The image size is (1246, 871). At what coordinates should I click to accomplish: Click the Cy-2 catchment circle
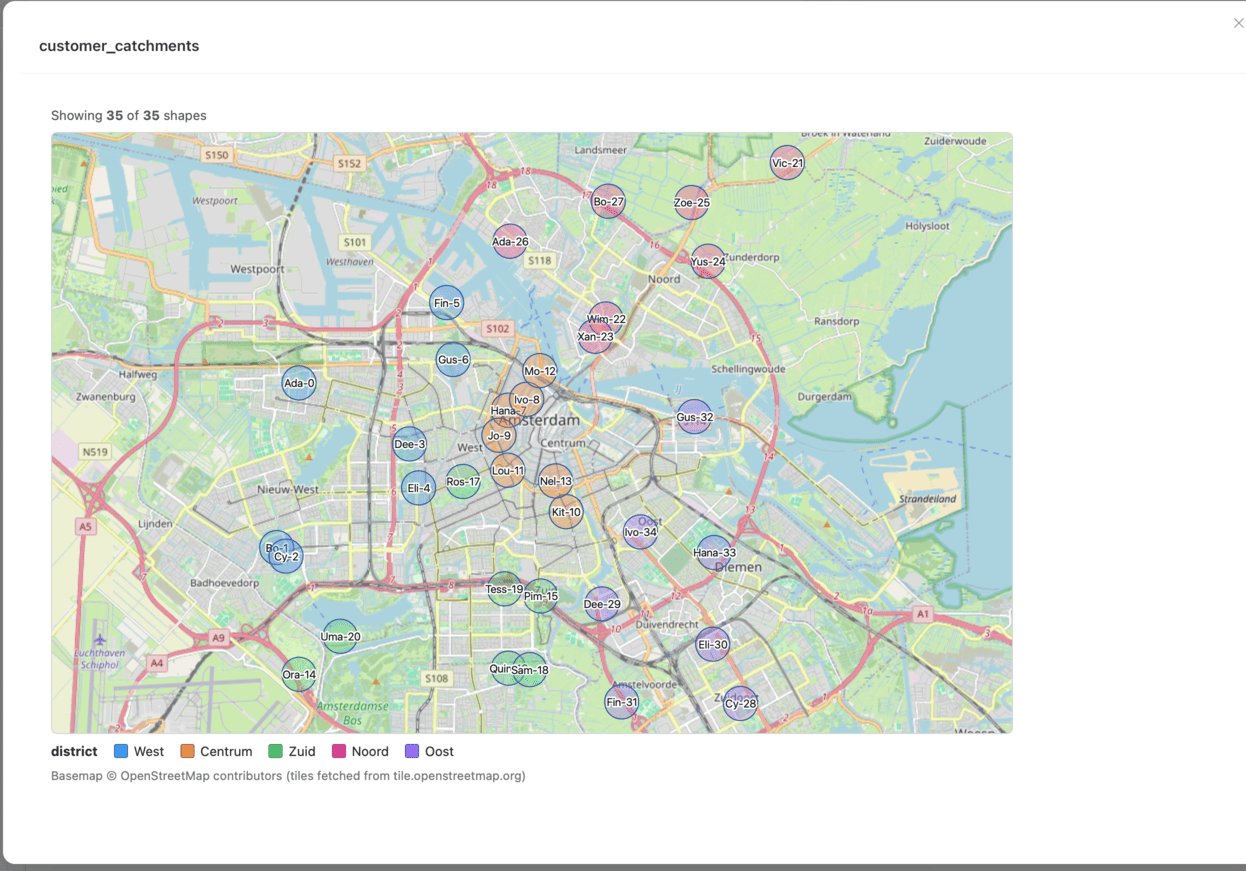click(x=287, y=556)
